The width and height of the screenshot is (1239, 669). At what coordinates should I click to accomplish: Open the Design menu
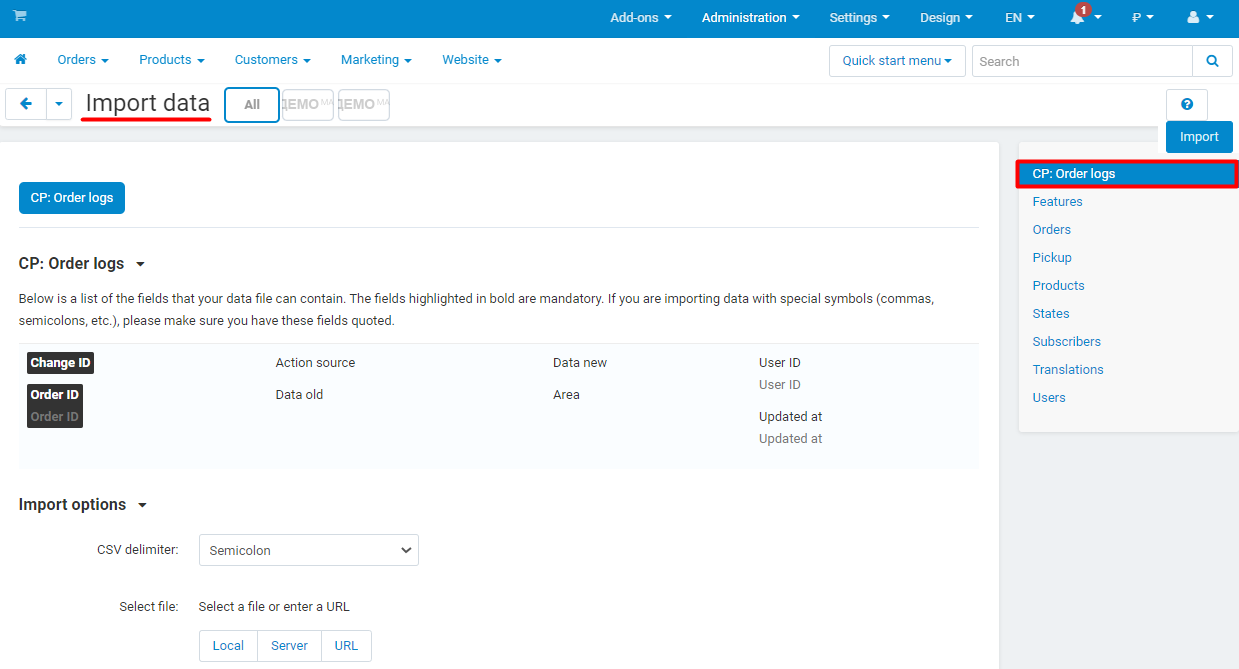946,17
